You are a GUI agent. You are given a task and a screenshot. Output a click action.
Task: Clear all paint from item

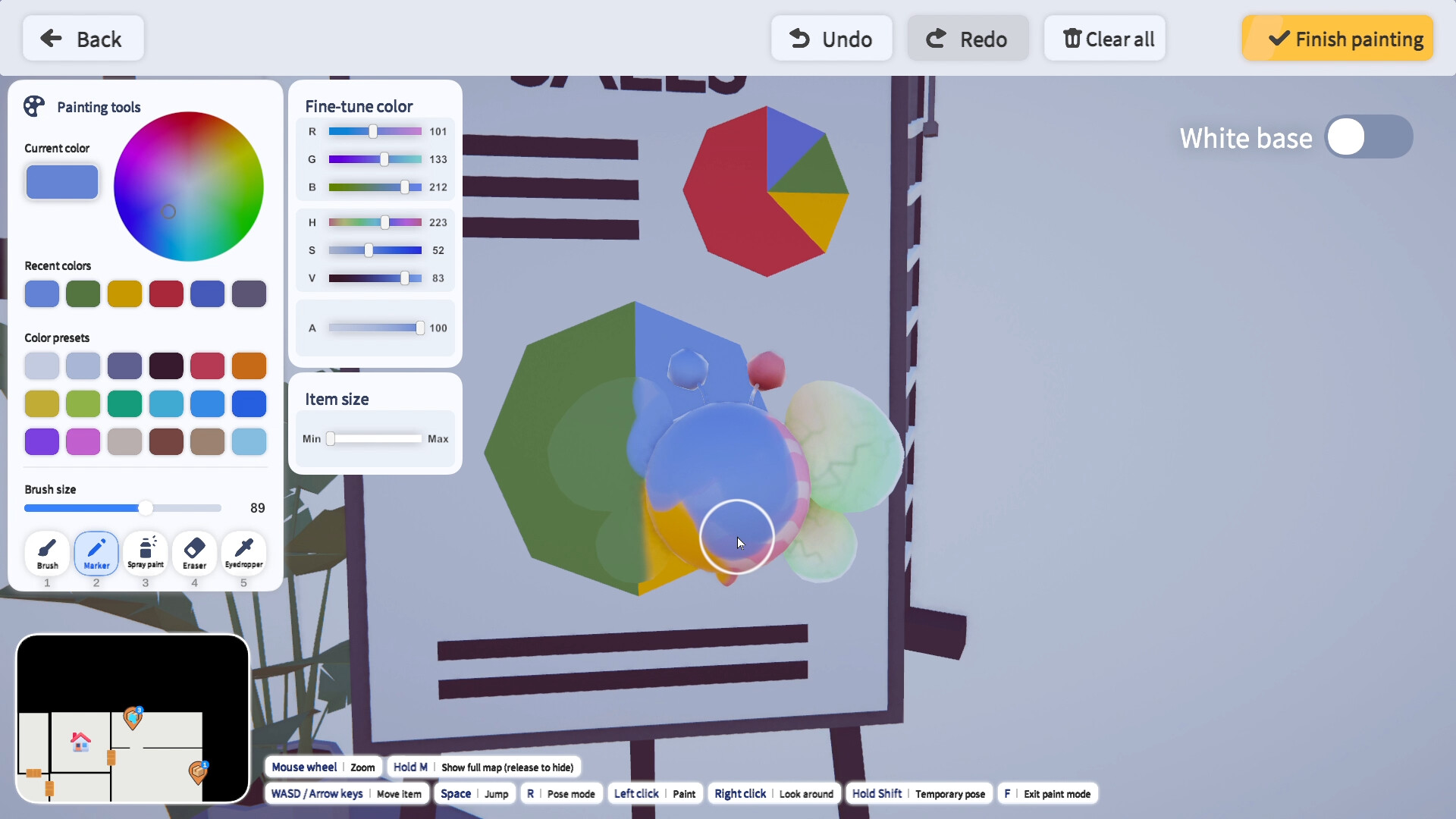(1104, 39)
